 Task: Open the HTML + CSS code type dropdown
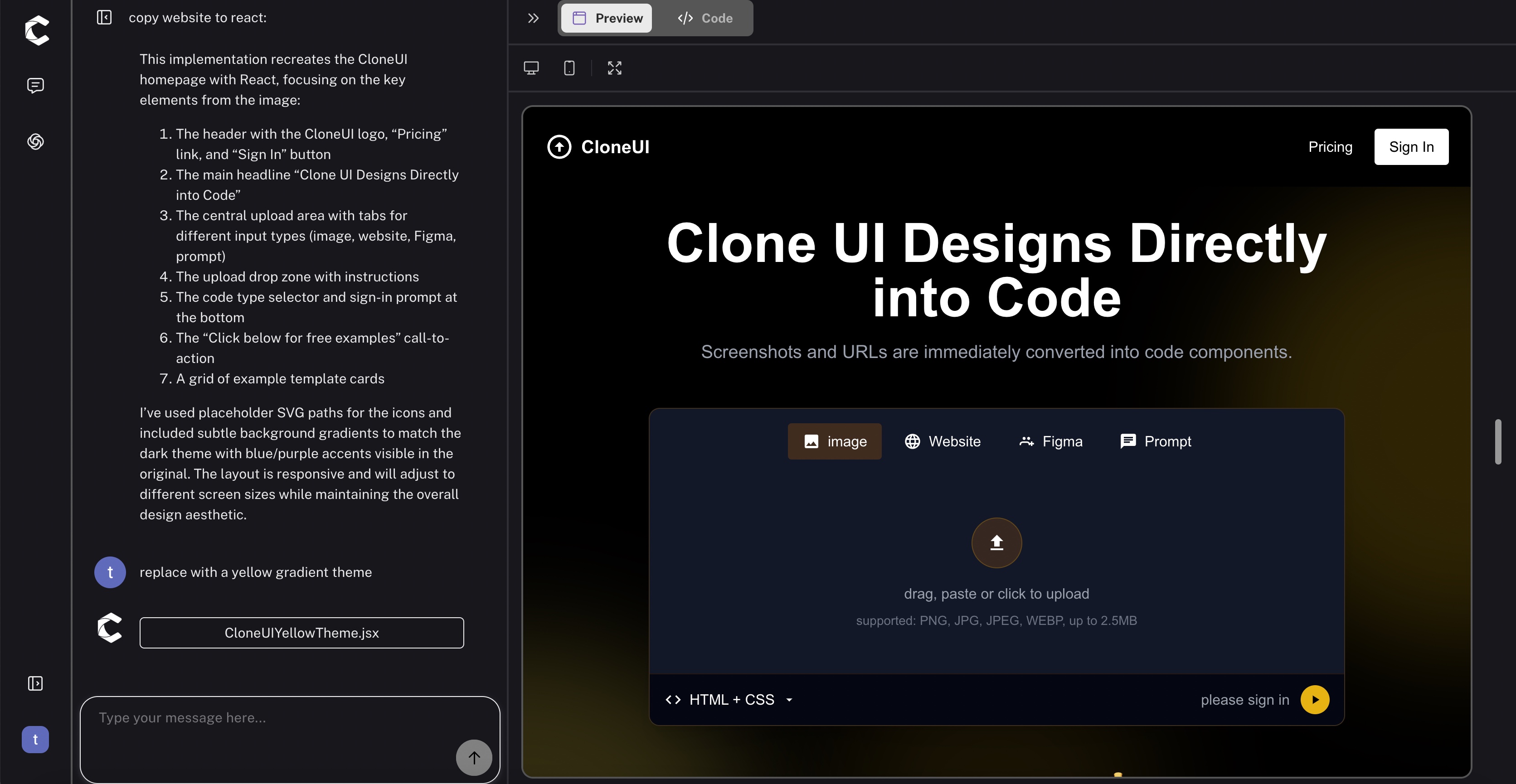[x=730, y=699]
